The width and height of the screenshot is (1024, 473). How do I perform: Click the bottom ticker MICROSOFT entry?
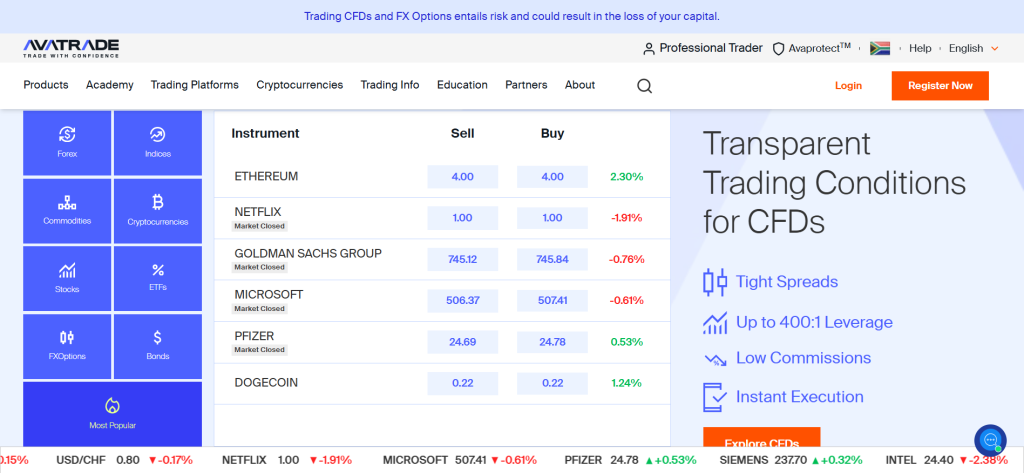460,460
